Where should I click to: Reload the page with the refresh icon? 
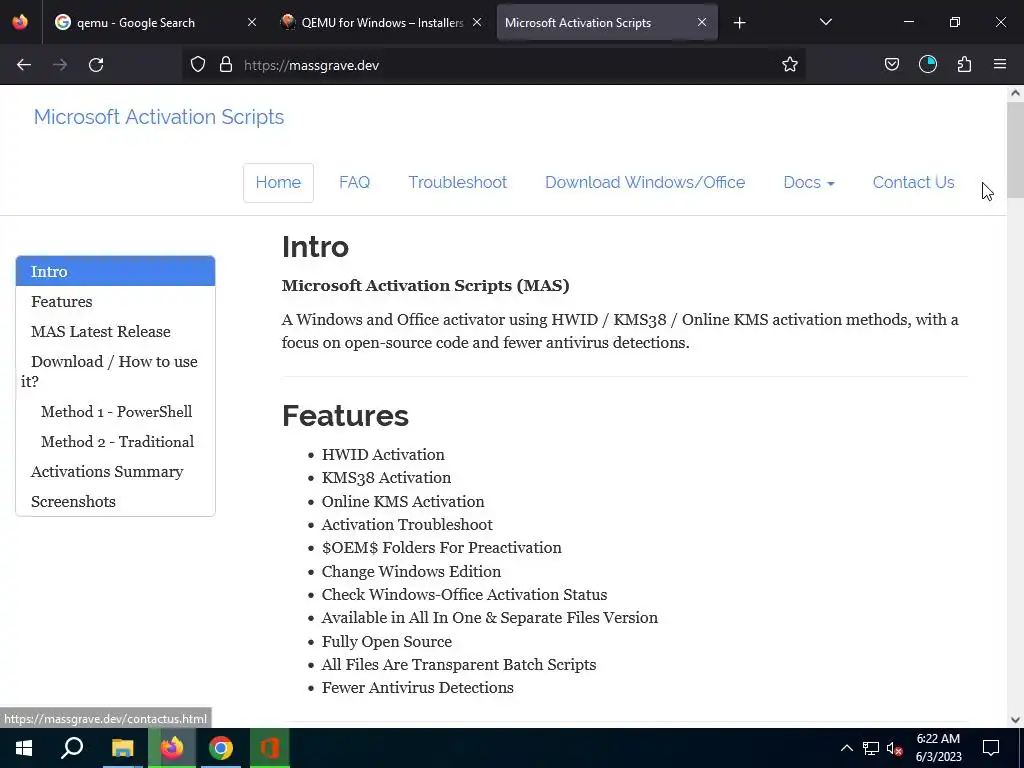(x=96, y=65)
